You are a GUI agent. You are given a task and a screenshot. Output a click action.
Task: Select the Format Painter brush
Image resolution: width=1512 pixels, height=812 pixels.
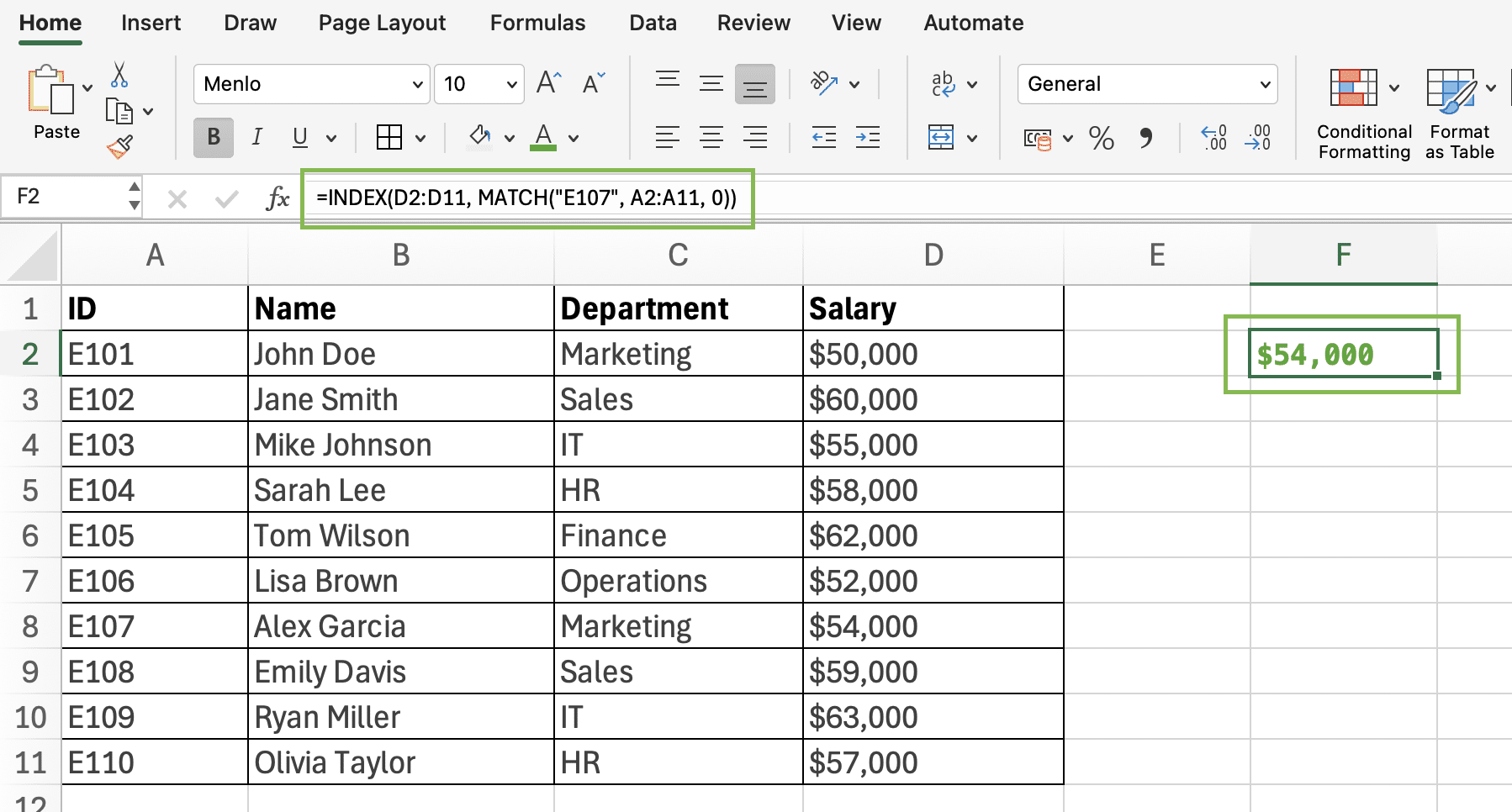(119, 147)
